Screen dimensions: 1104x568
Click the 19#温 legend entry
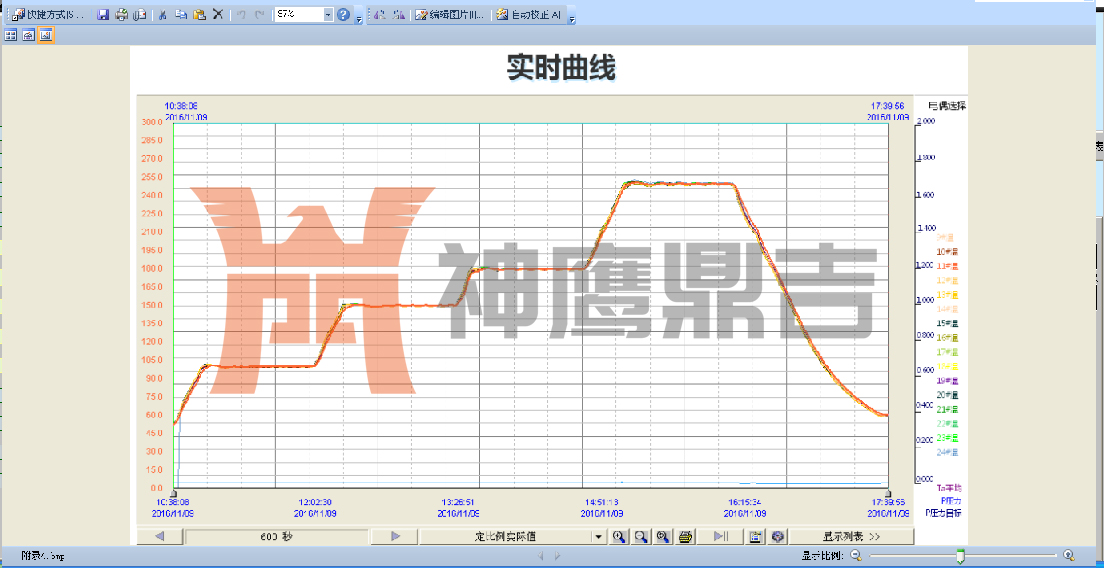[x=947, y=381]
